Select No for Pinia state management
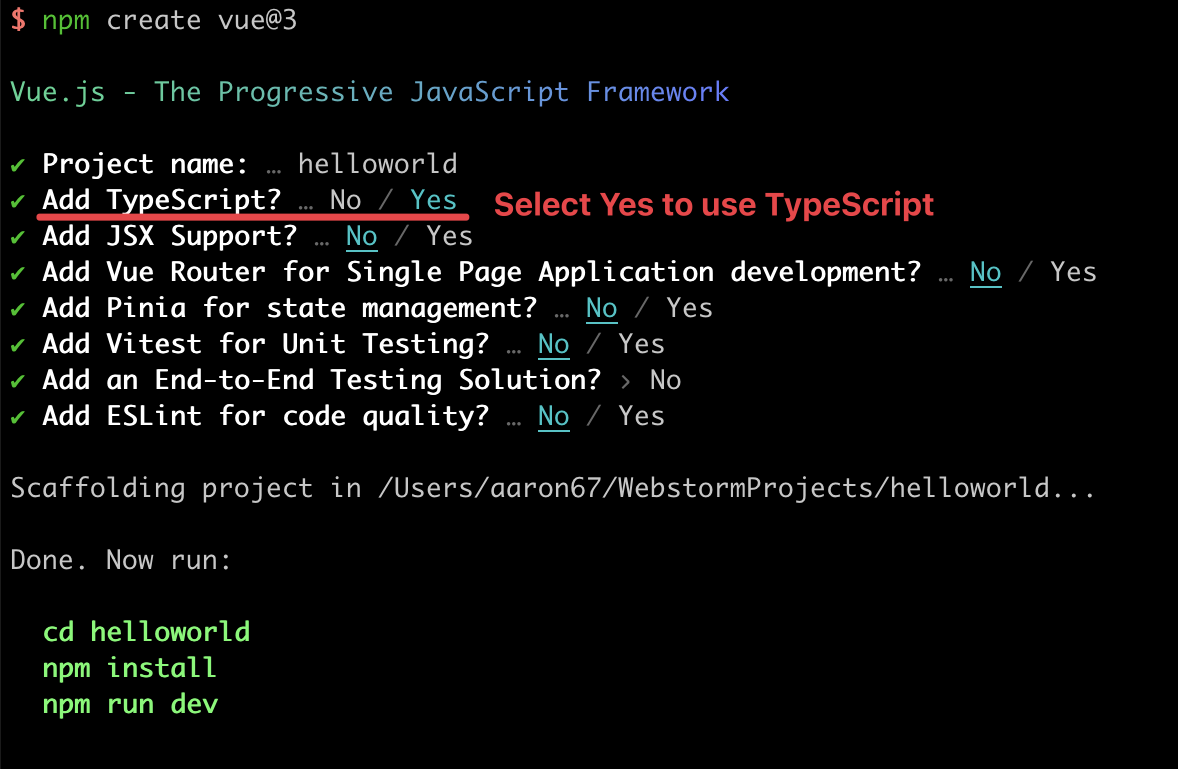 (x=601, y=308)
